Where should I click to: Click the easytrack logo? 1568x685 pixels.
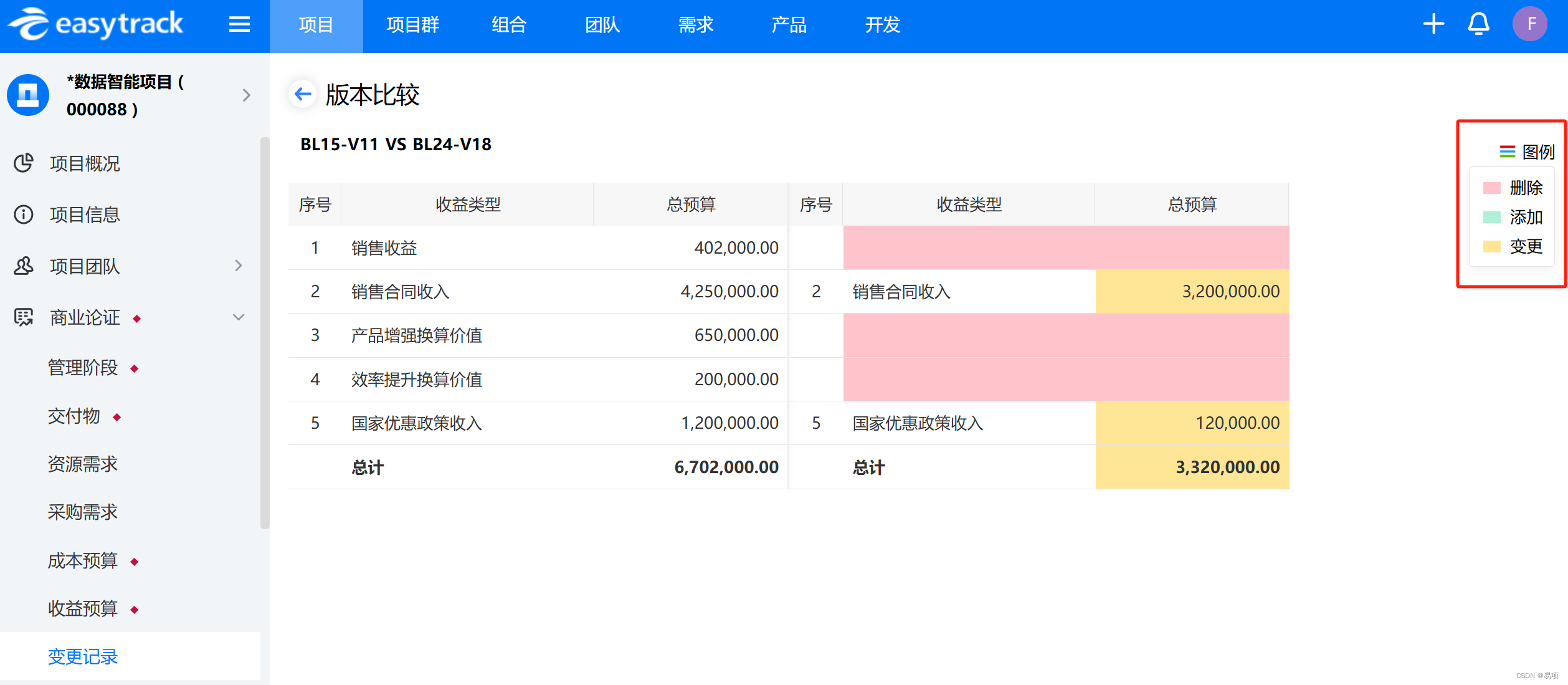pos(96,24)
